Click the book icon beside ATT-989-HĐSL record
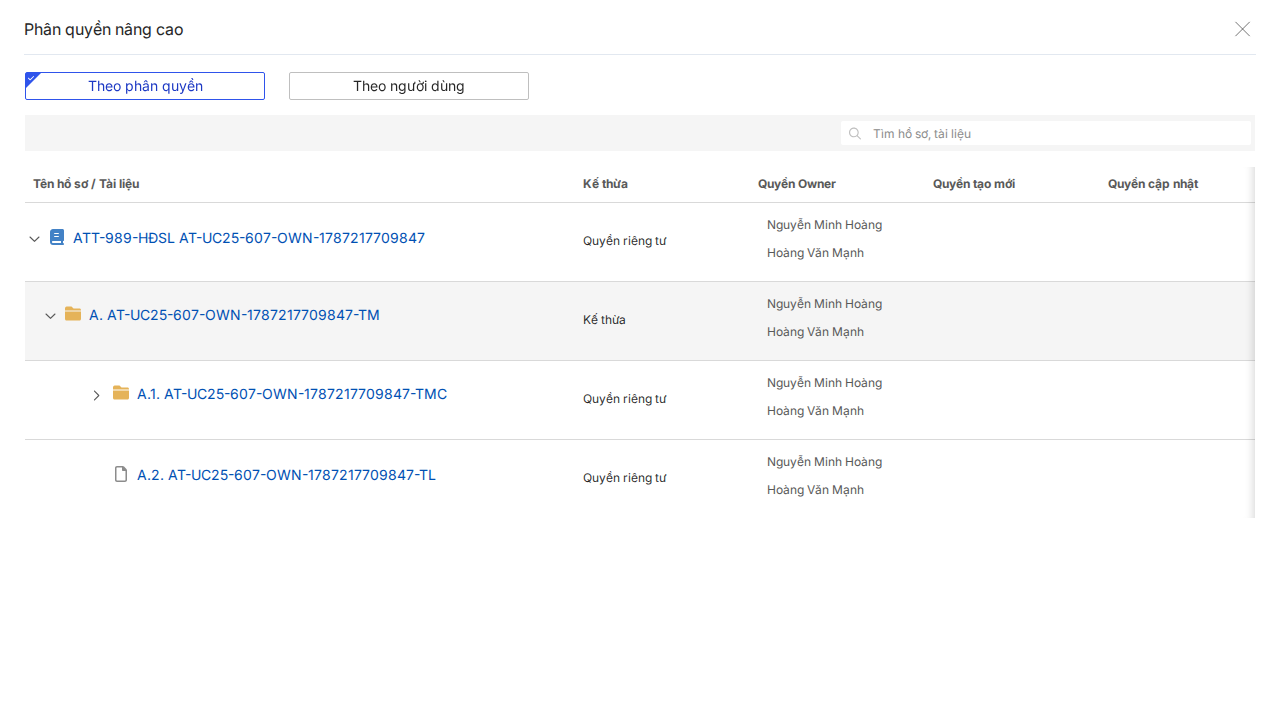 (x=57, y=238)
